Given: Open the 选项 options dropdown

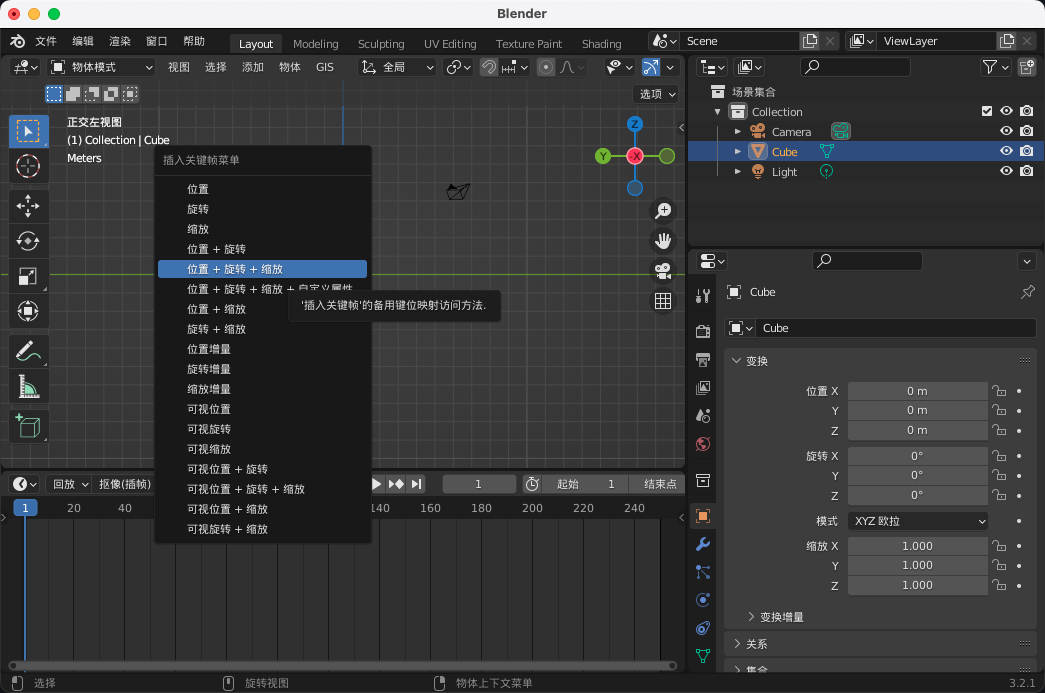Looking at the screenshot, I should [656, 94].
